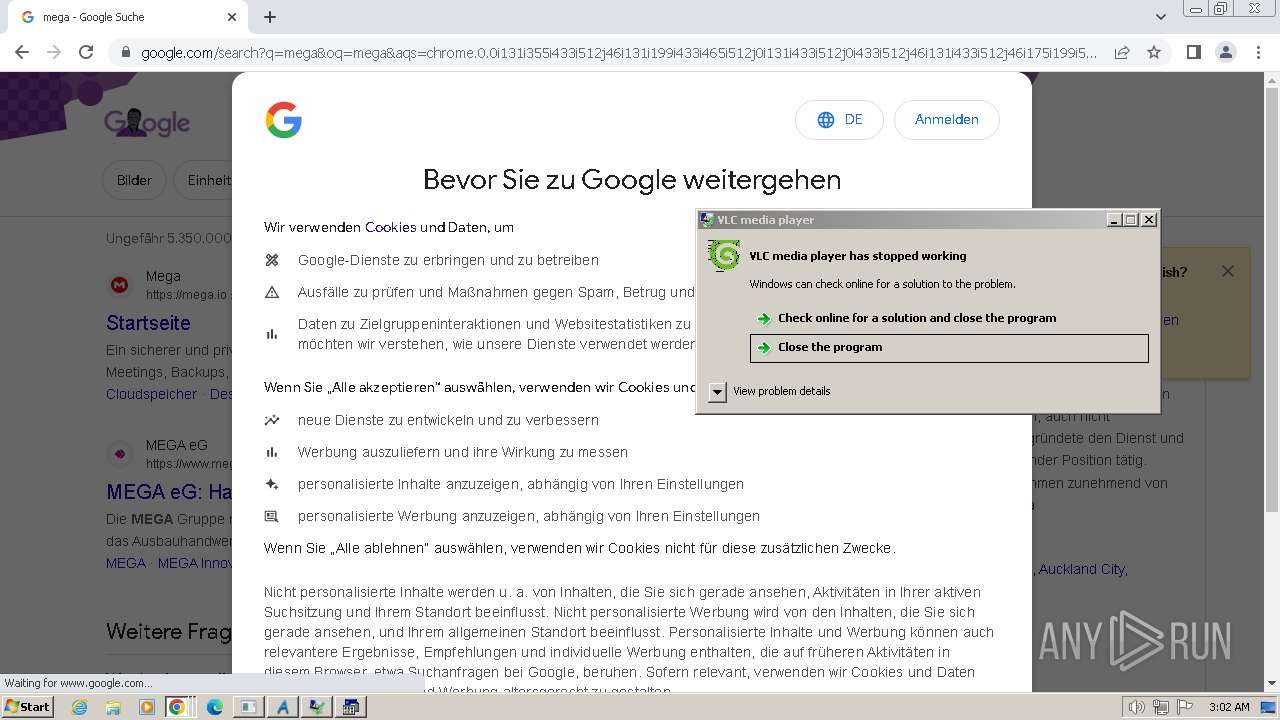Open the Cookies link in consent text

[390, 227]
